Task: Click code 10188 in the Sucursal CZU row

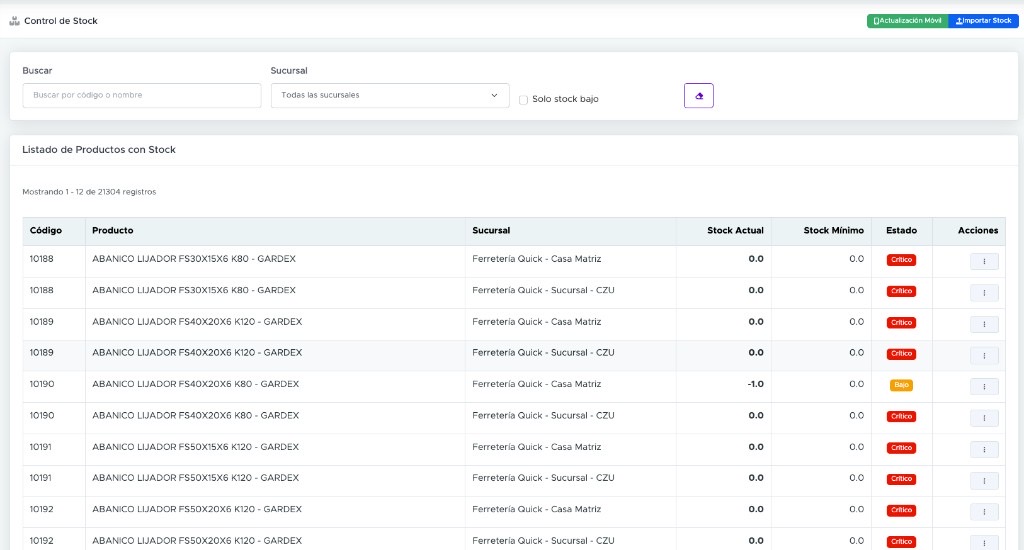Action: coord(41,290)
